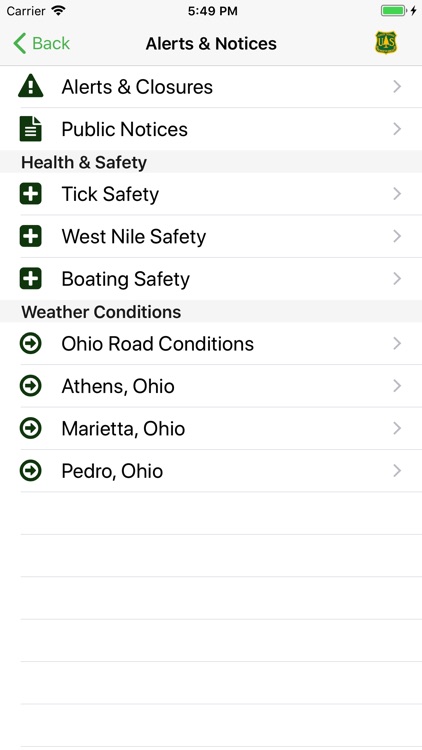
Task: Tap the plus icon beside Boating Safety
Action: (31, 279)
